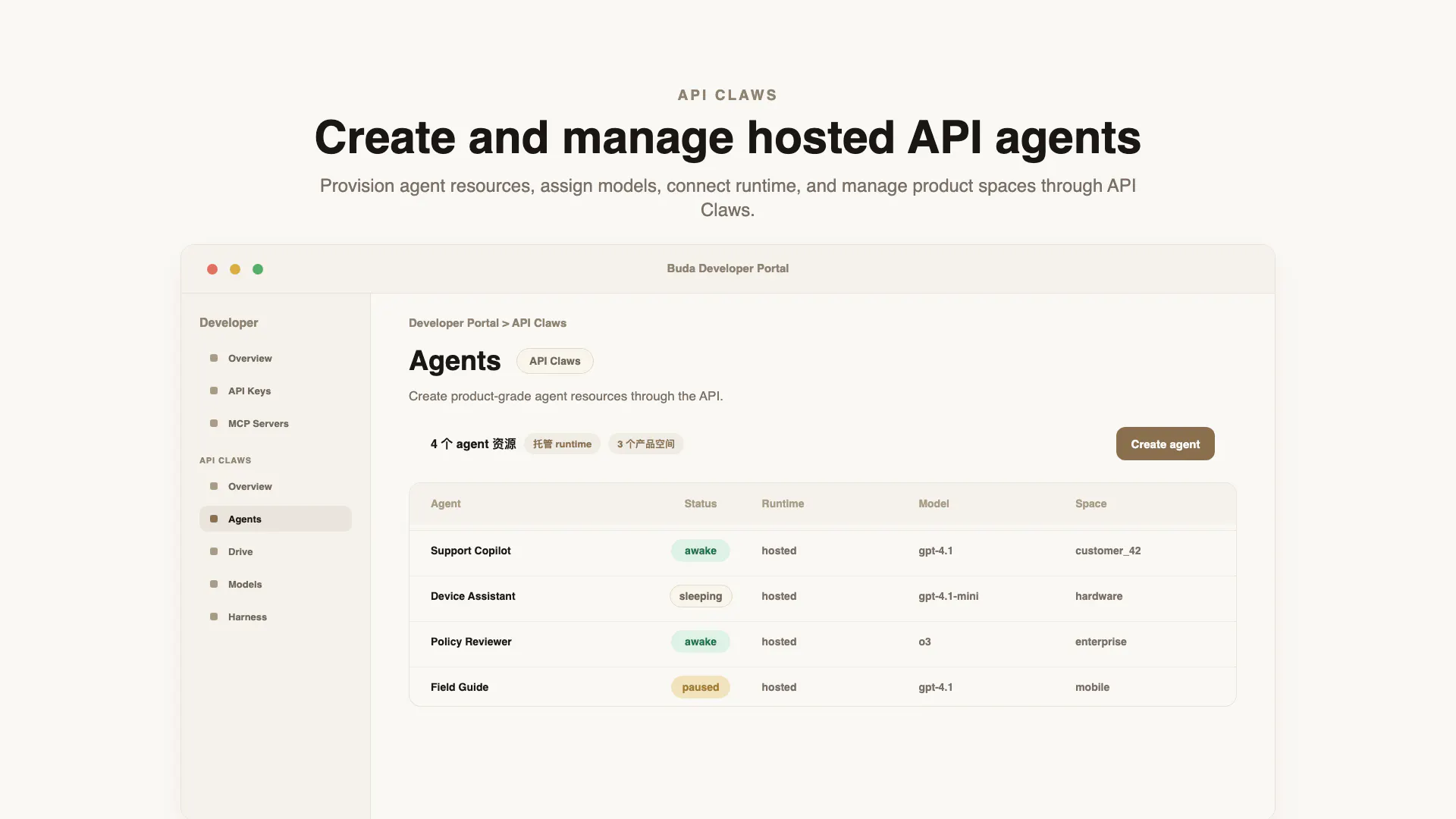Click the Developer Portal > API Claws breadcrumb
1456x819 pixels.
click(488, 323)
